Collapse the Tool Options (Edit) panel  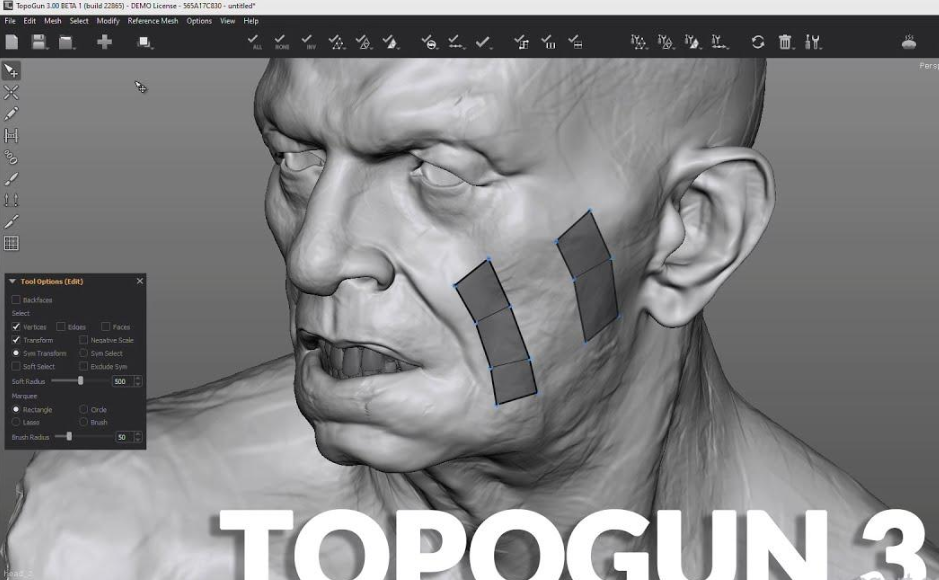pyautogui.click(x=12, y=282)
